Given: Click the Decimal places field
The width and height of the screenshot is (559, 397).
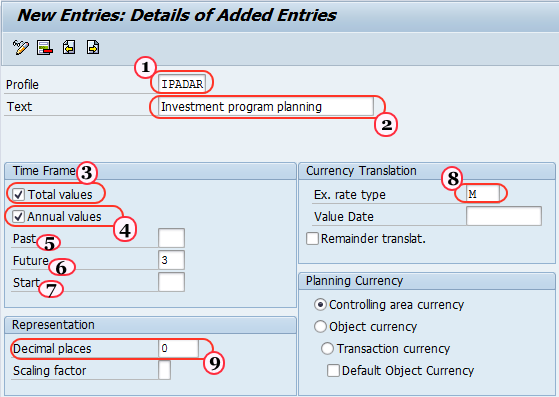Looking at the screenshot, I should point(178,348).
